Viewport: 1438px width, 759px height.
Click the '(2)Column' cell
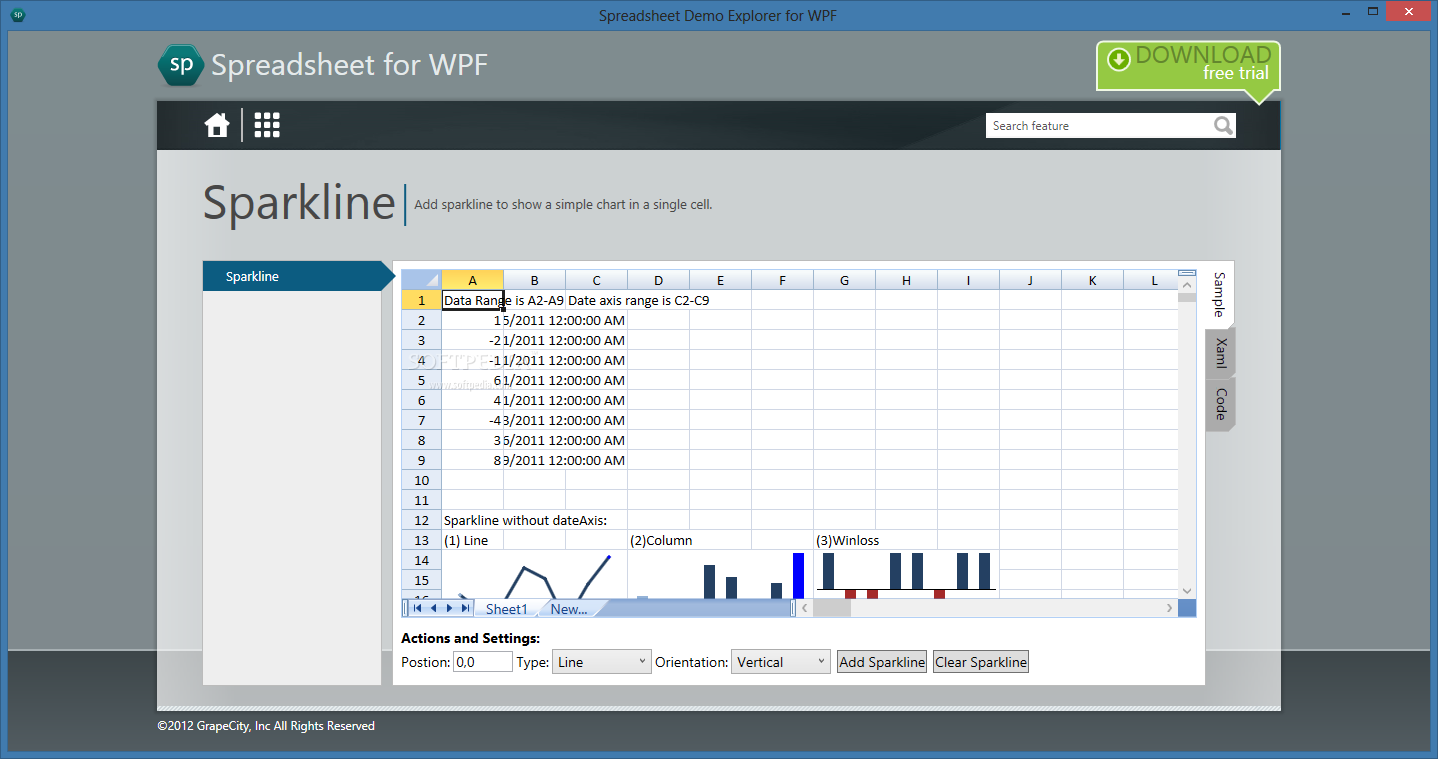coord(660,540)
